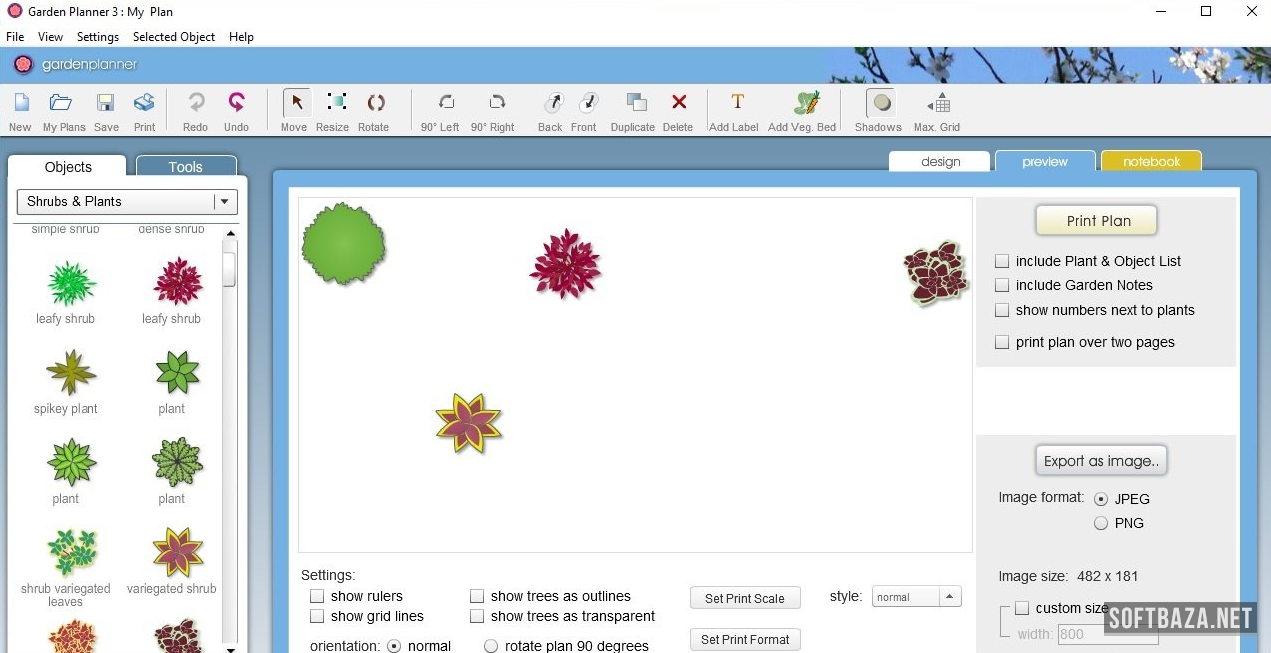Add a label with Add Label tool
The height and width of the screenshot is (653, 1271).
[x=736, y=103]
